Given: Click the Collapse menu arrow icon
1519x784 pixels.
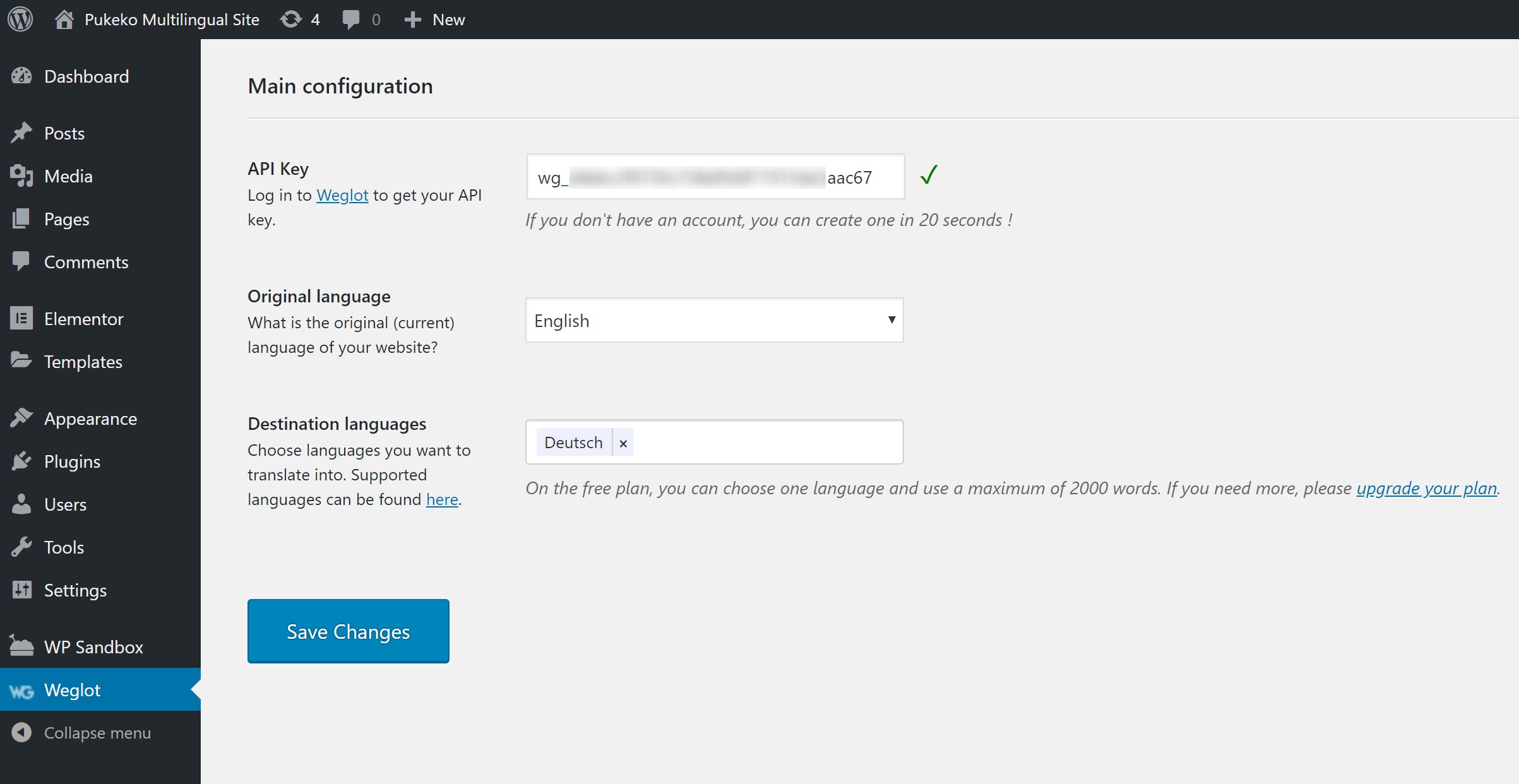Looking at the screenshot, I should 21,733.
